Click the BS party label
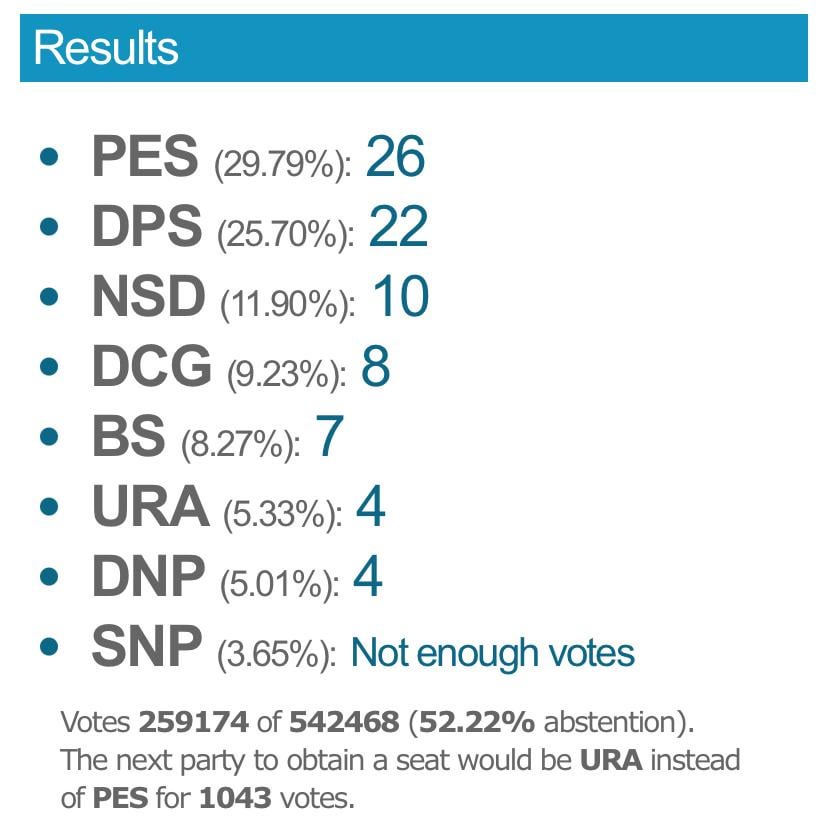The image size is (828, 827). 128,438
